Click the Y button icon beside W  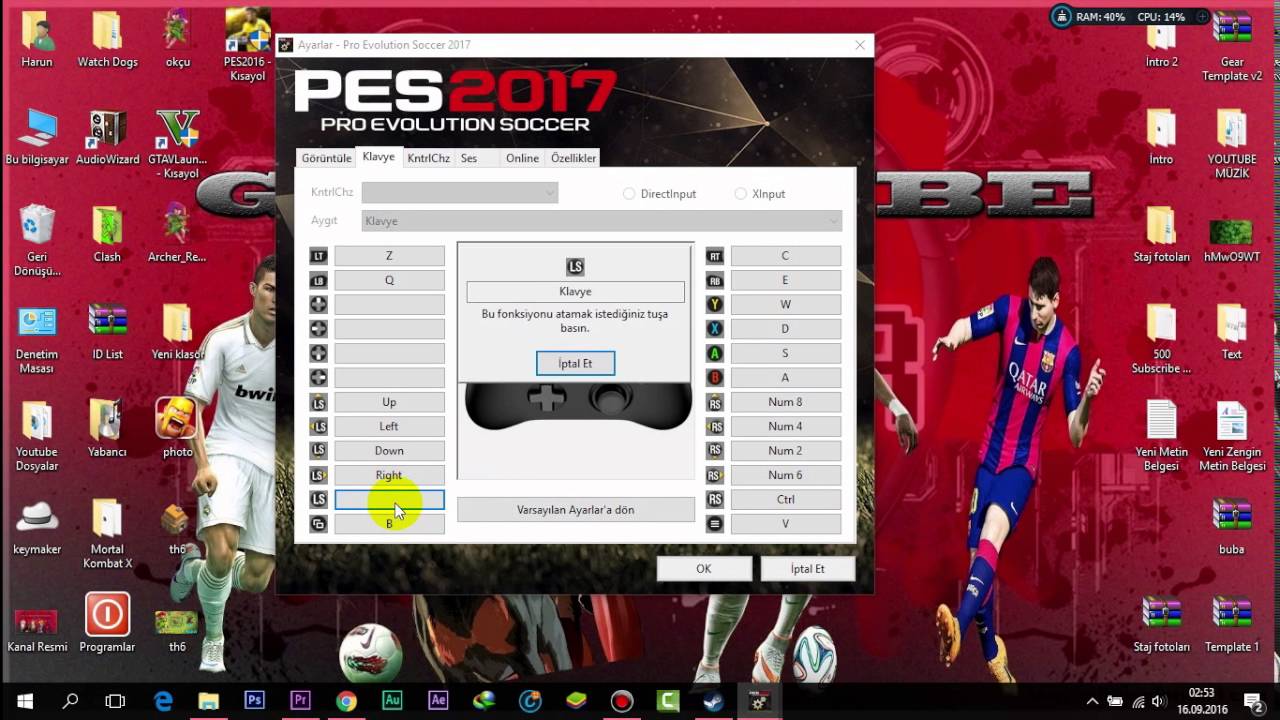click(715, 305)
